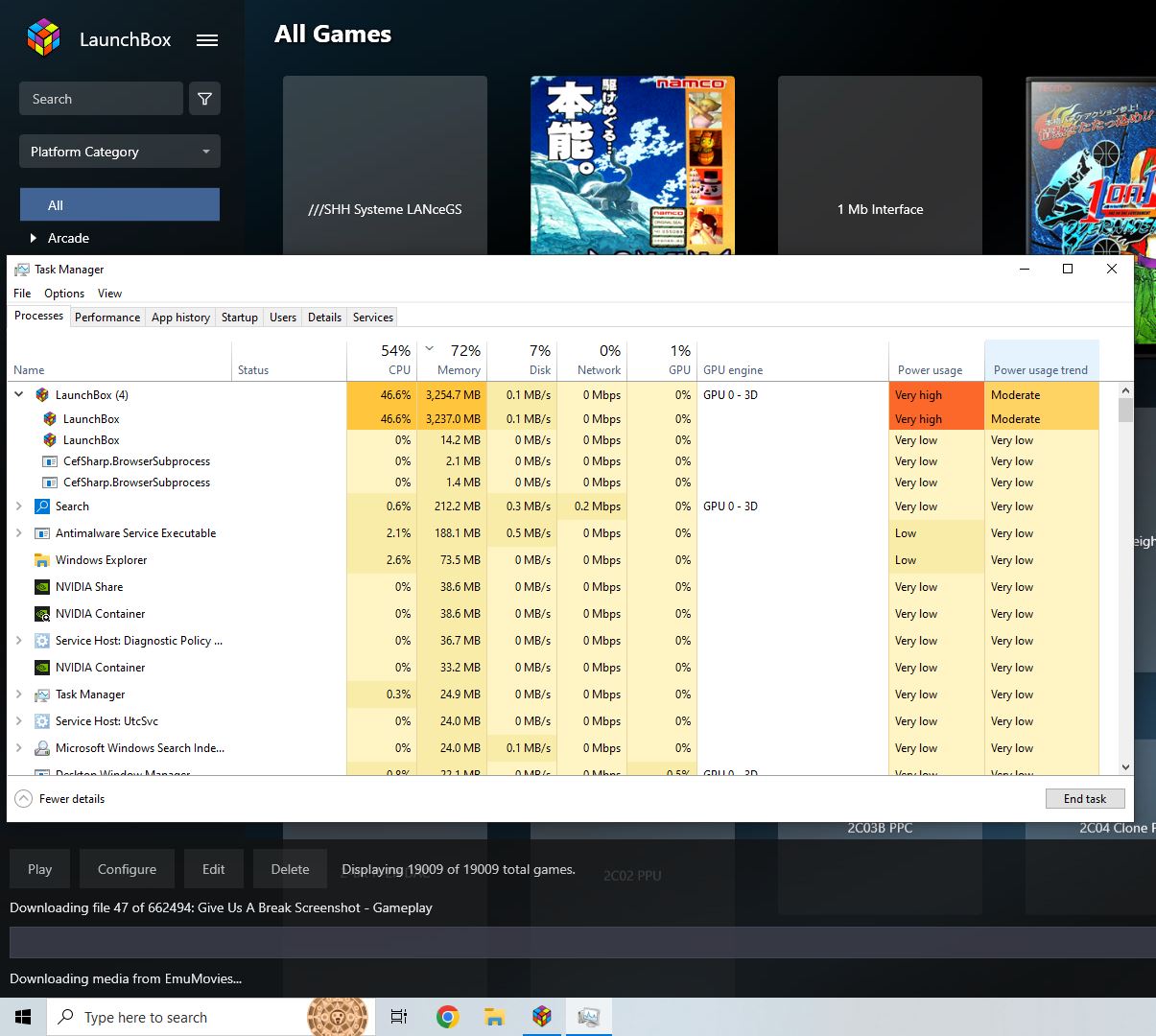1156x1036 pixels.
Task: Open the Platform Category dropdown
Action: click(x=120, y=152)
